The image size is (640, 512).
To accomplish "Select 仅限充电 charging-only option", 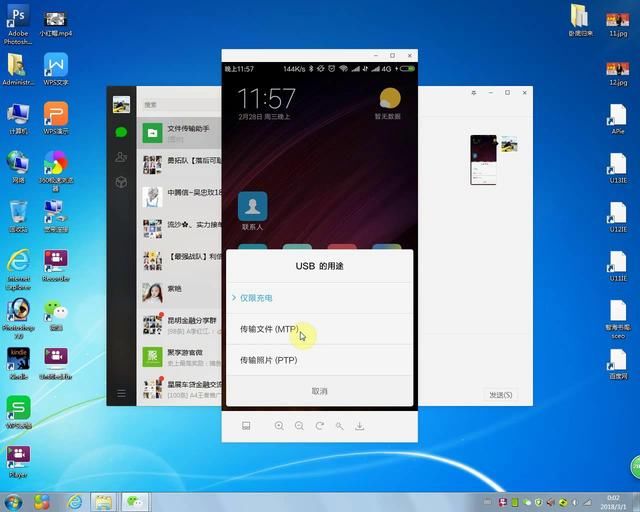I will click(256, 298).
